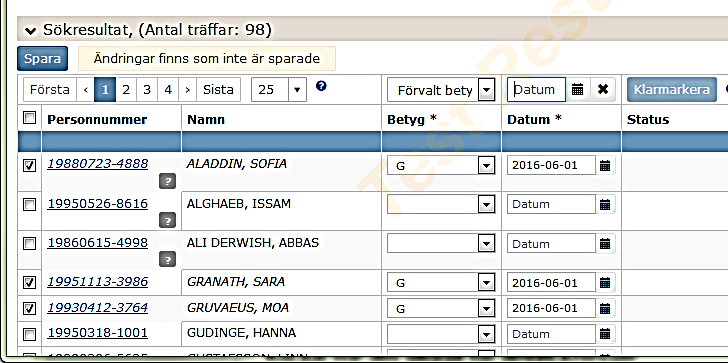
Task: Click name cell GUDINGE, HANNA
Action: coord(241,333)
